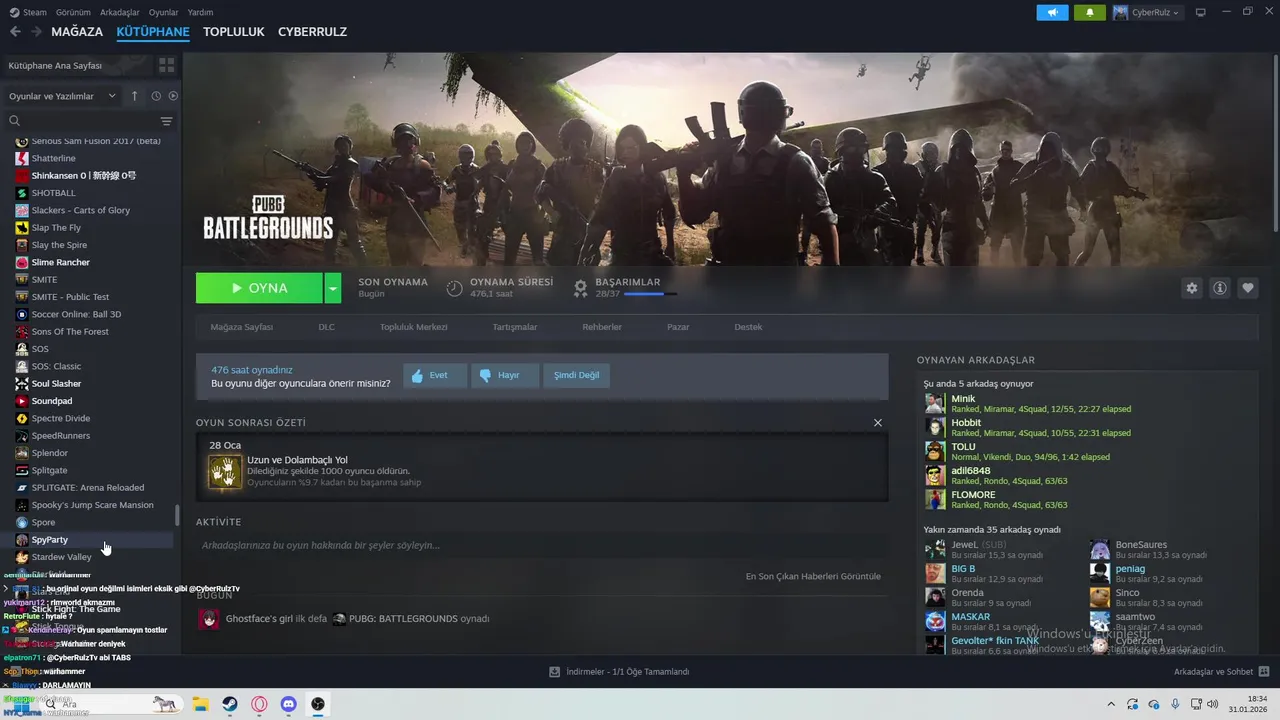Open Opera browser from the taskbar
This screenshot has height=720, width=1280.
coord(260,704)
